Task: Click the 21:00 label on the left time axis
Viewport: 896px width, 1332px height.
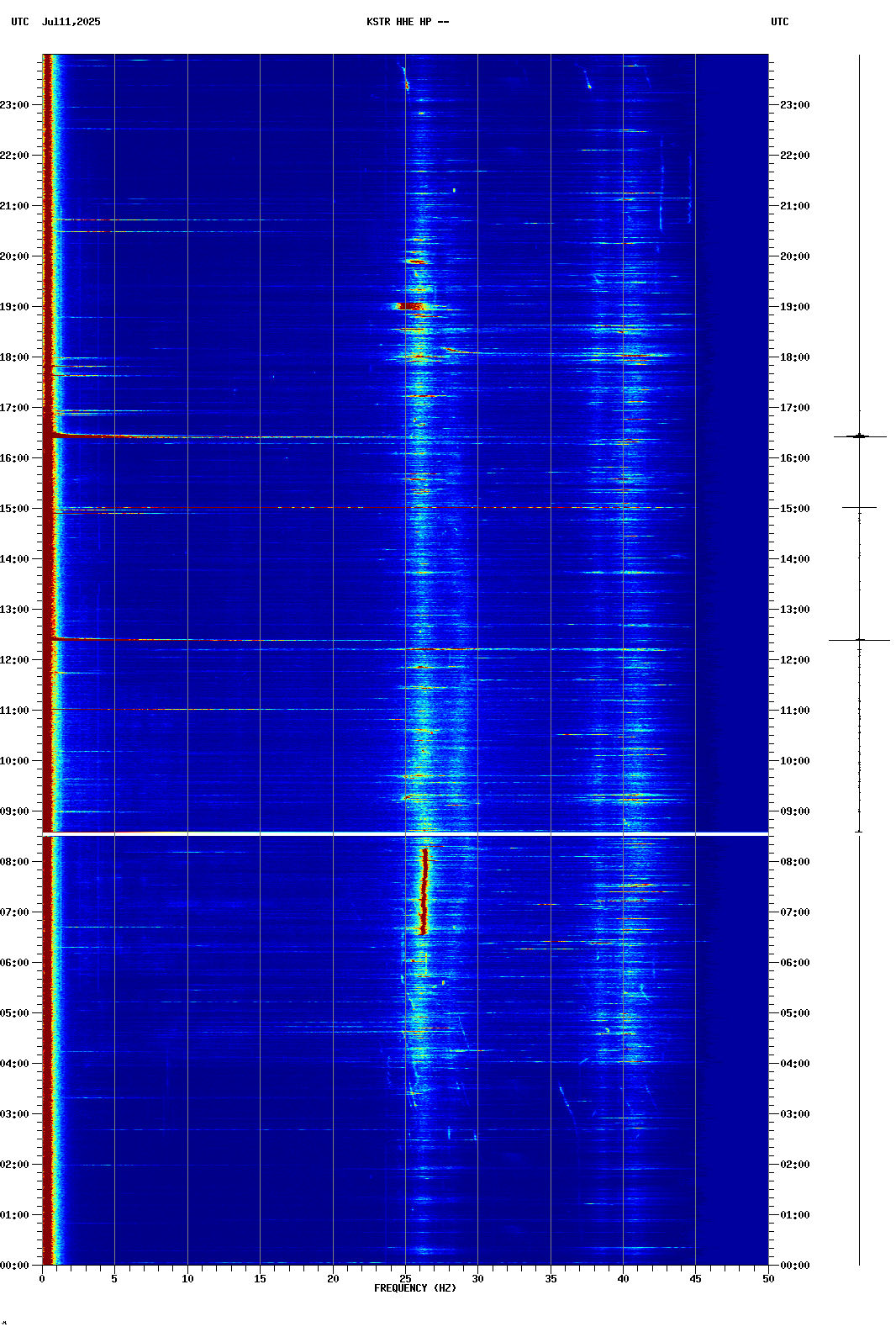Action: pos(14,206)
